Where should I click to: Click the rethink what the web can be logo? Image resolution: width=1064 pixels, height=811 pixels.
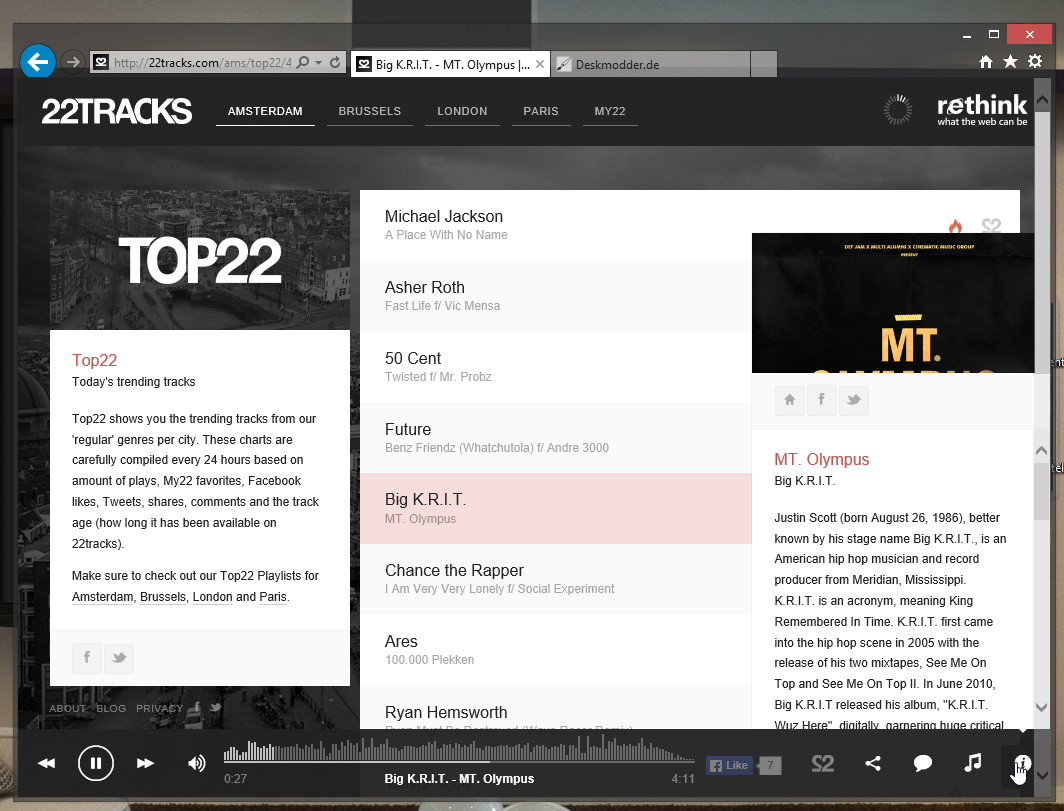click(x=982, y=110)
